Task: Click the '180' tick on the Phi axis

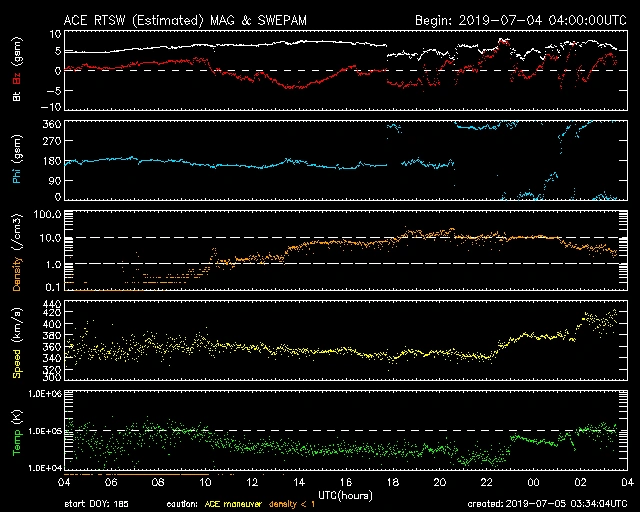Action: pos(52,161)
